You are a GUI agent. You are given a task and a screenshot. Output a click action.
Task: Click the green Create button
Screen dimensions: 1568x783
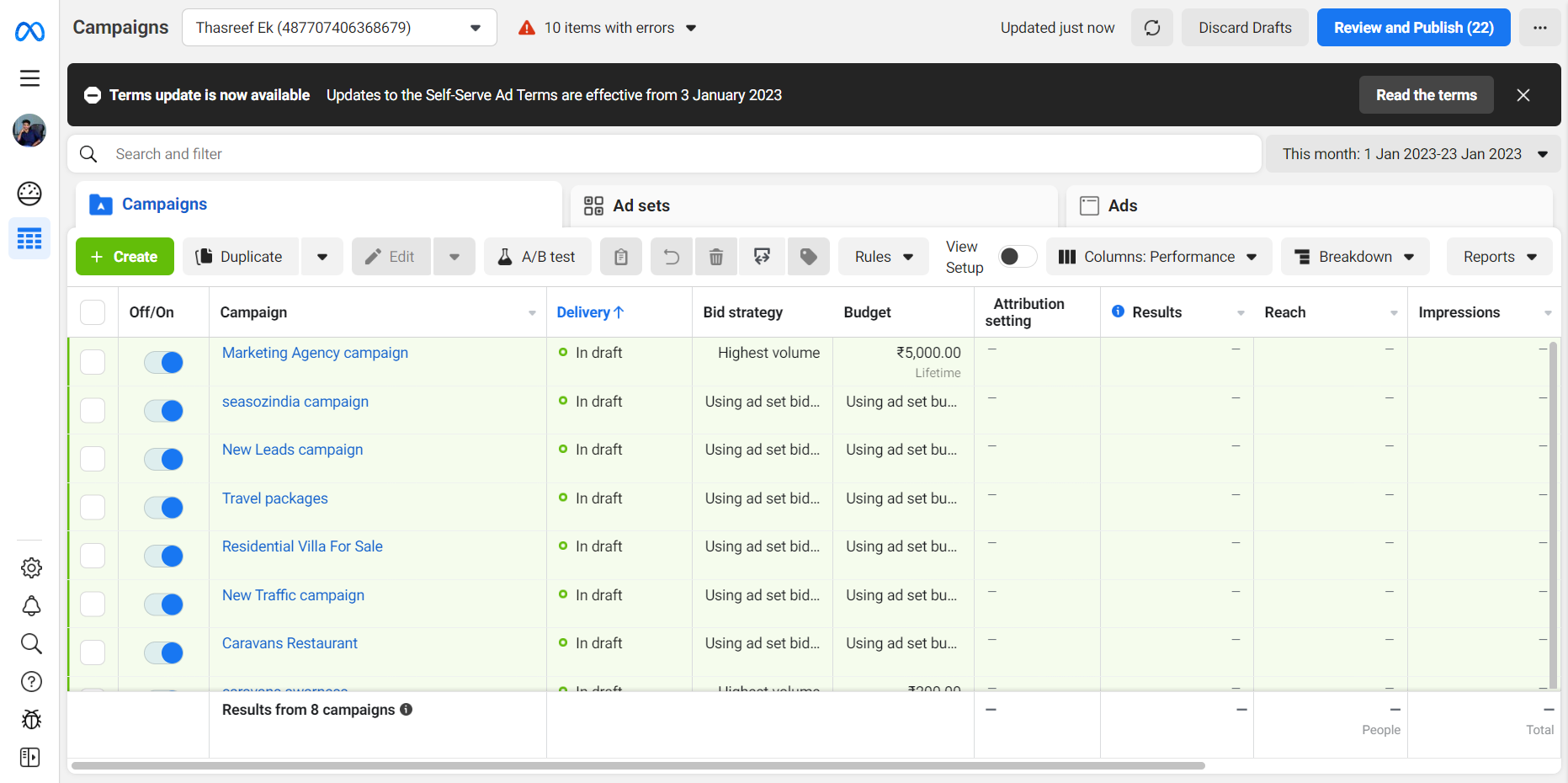tap(125, 257)
